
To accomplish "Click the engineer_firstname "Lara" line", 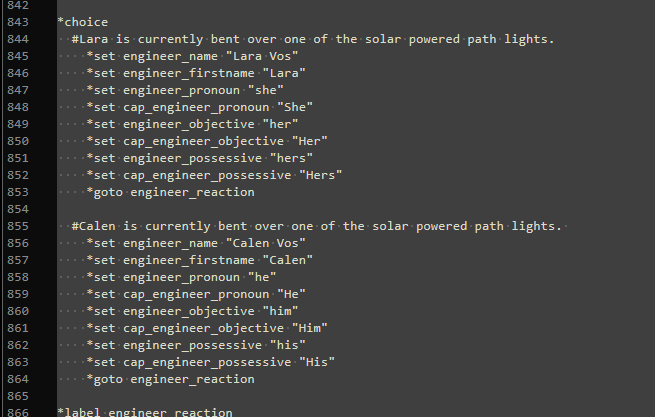I will click(196, 73).
